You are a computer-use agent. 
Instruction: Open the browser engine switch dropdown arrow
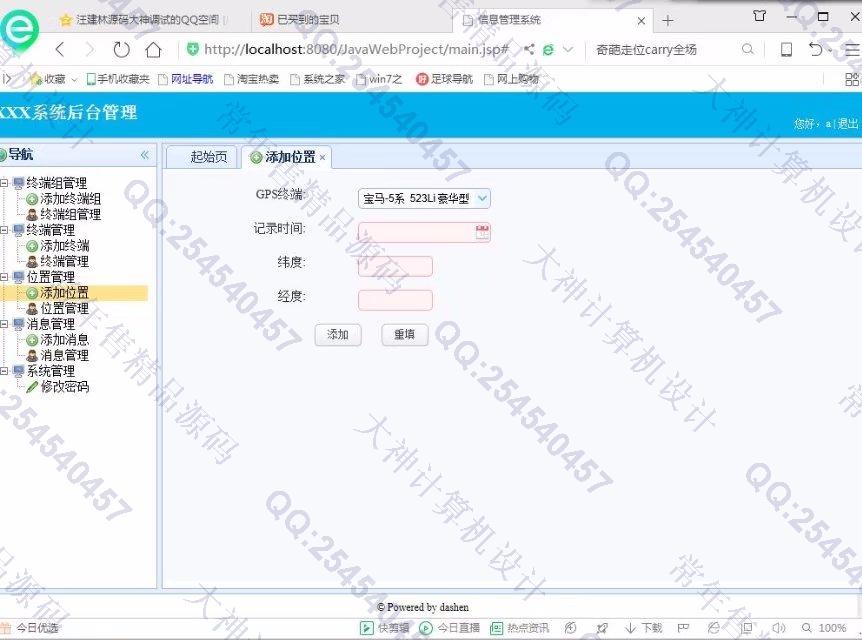(x=568, y=49)
